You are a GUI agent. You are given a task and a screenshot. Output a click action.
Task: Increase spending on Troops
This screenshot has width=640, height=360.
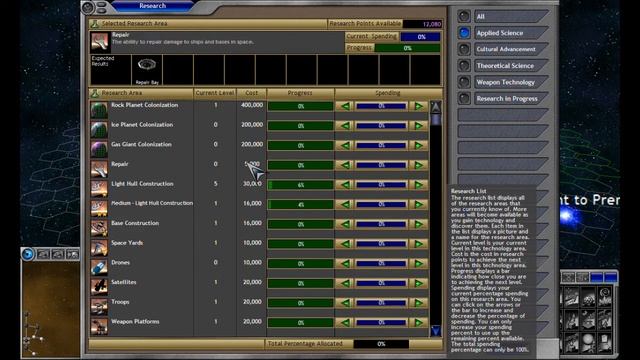point(418,302)
